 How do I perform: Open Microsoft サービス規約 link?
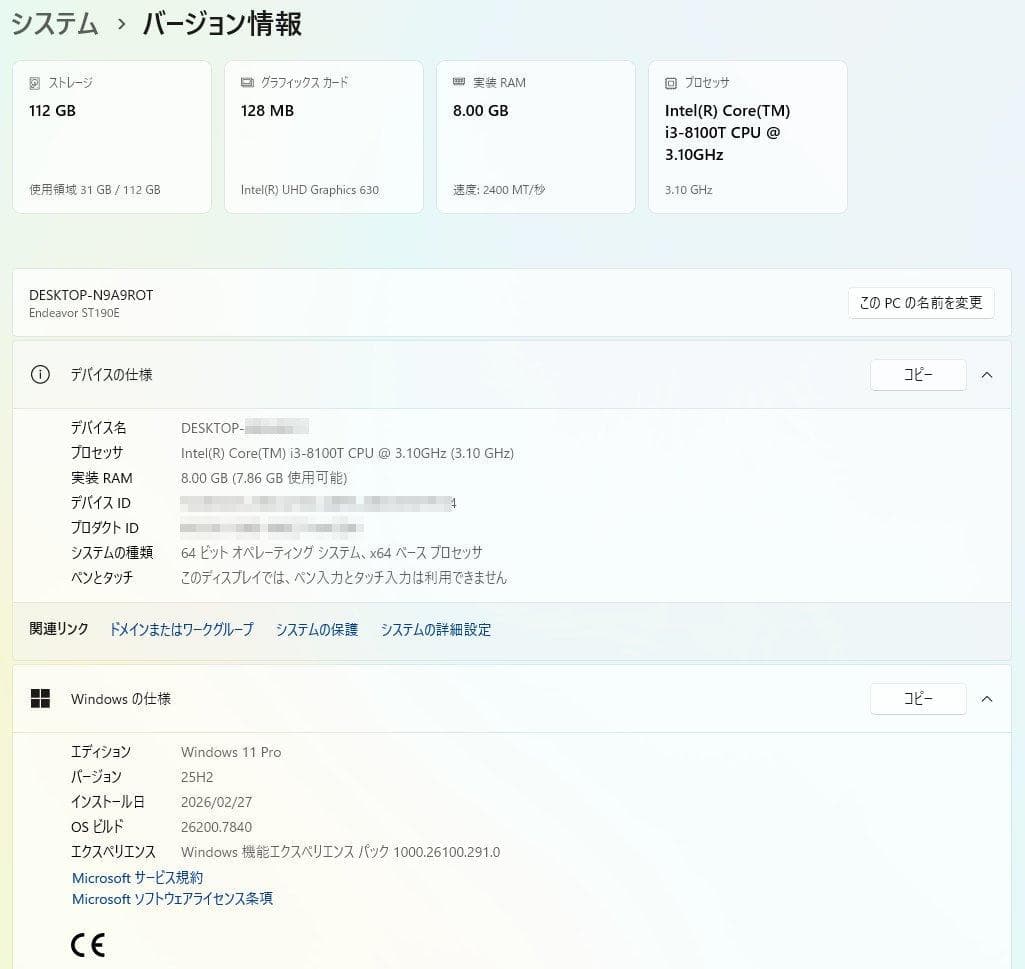coord(137,877)
